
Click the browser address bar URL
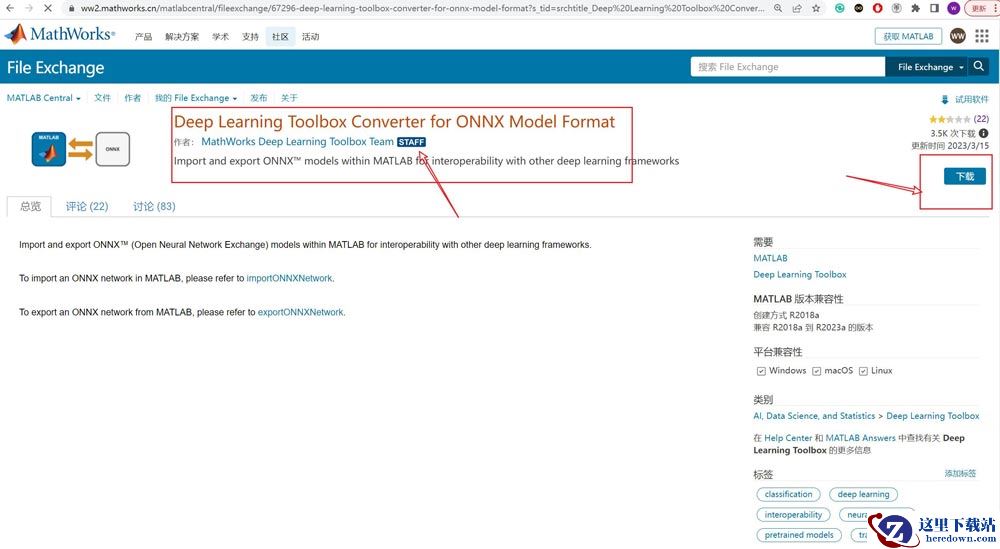pos(422,8)
